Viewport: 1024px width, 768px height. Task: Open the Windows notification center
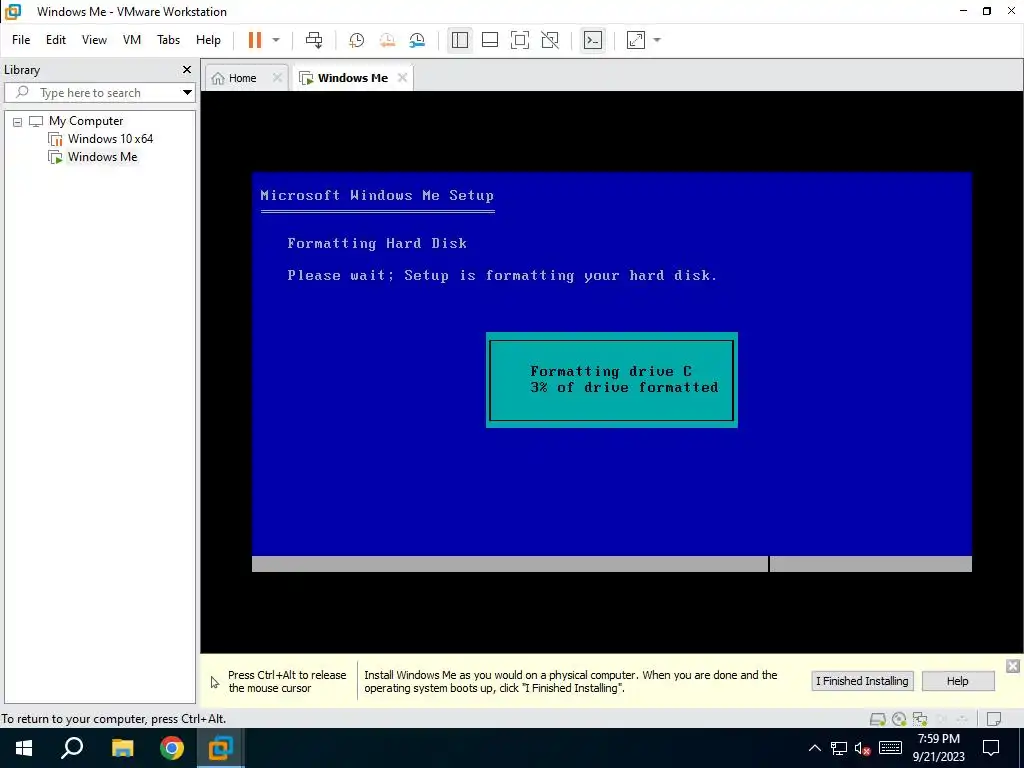(991, 748)
